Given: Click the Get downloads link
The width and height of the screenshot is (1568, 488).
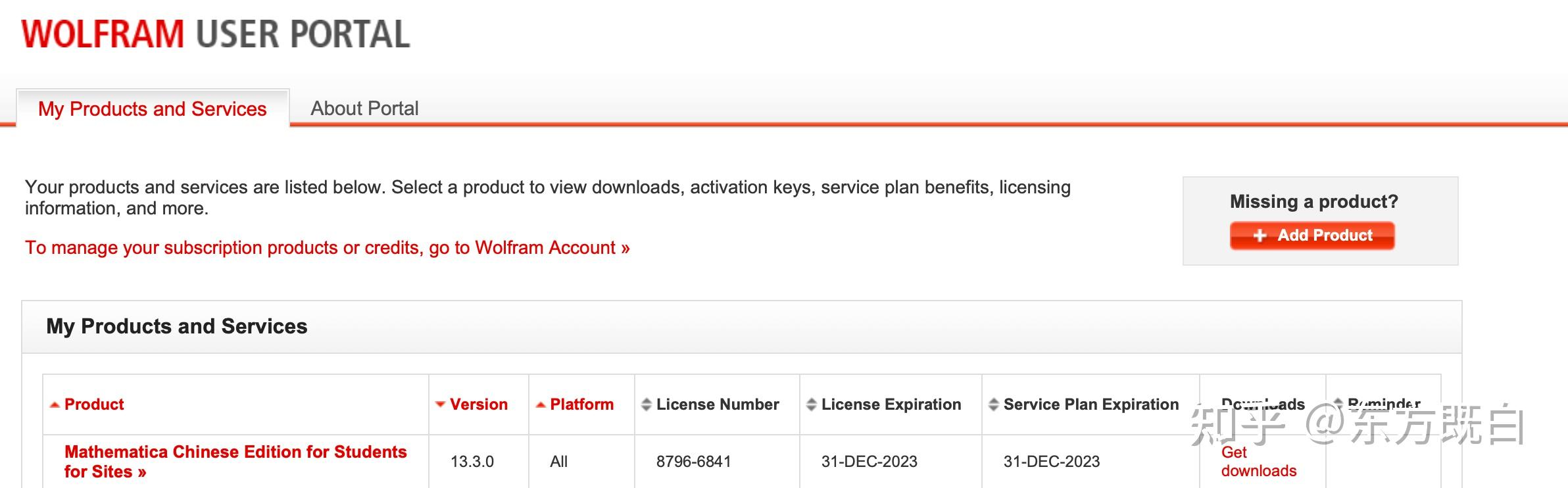Looking at the screenshot, I should coord(1258,462).
